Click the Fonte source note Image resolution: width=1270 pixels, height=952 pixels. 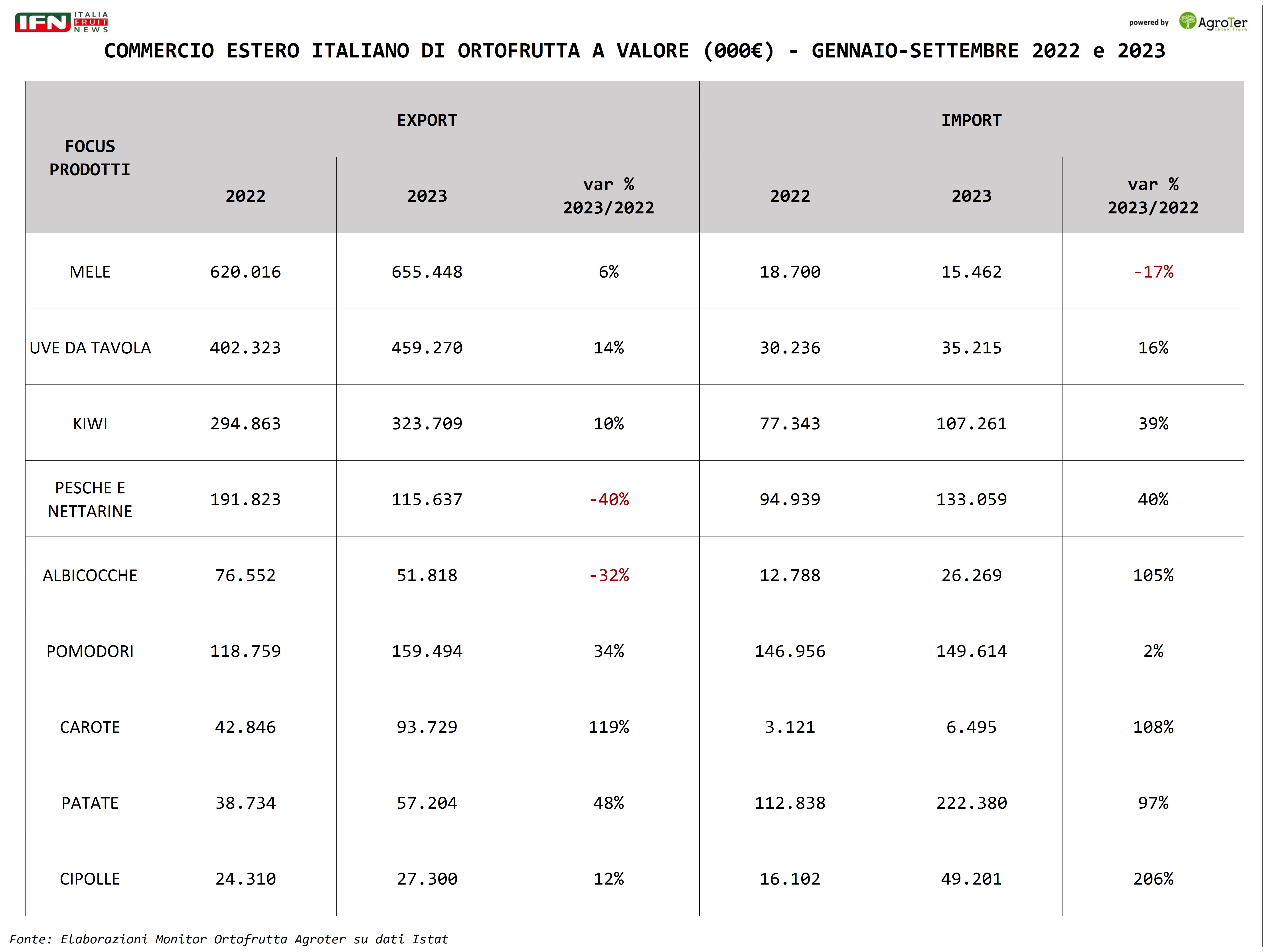click(x=229, y=939)
